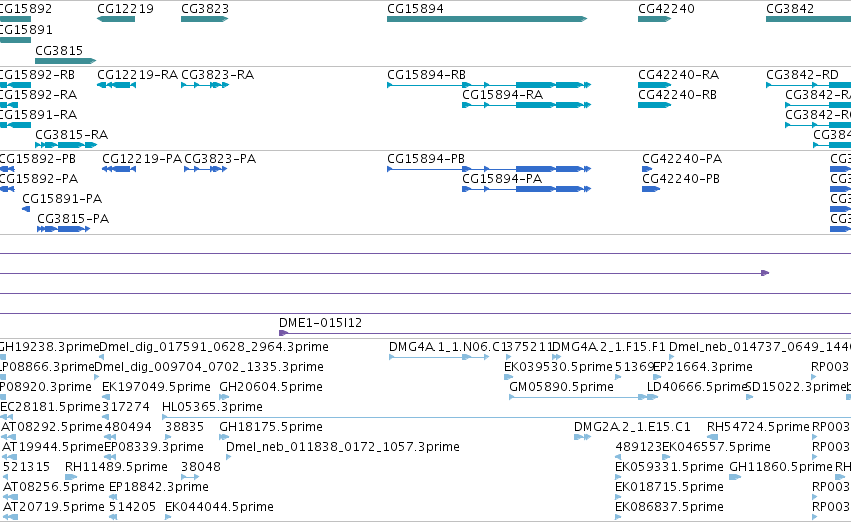The height and width of the screenshot is (522, 851).
Task: Open the CG3815-PA protein label
Action: 73,219
